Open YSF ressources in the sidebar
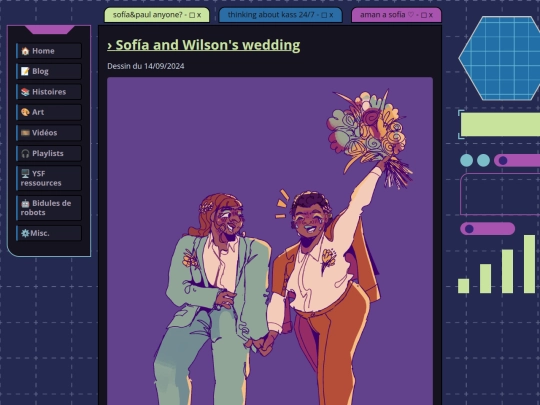This screenshot has width=540, height=405. (49, 178)
